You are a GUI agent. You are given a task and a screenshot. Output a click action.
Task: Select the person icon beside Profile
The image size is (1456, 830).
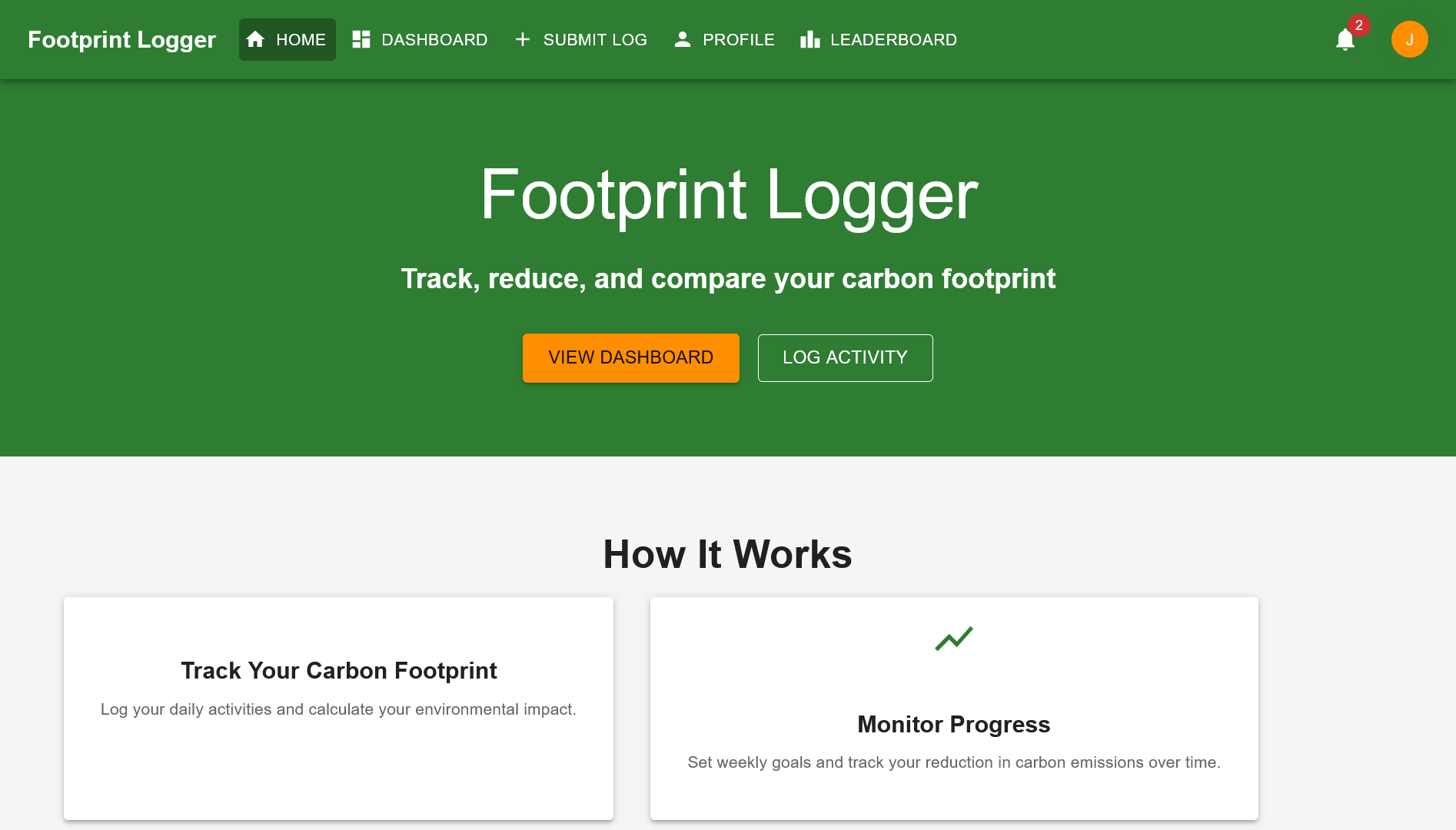point(682,38)
